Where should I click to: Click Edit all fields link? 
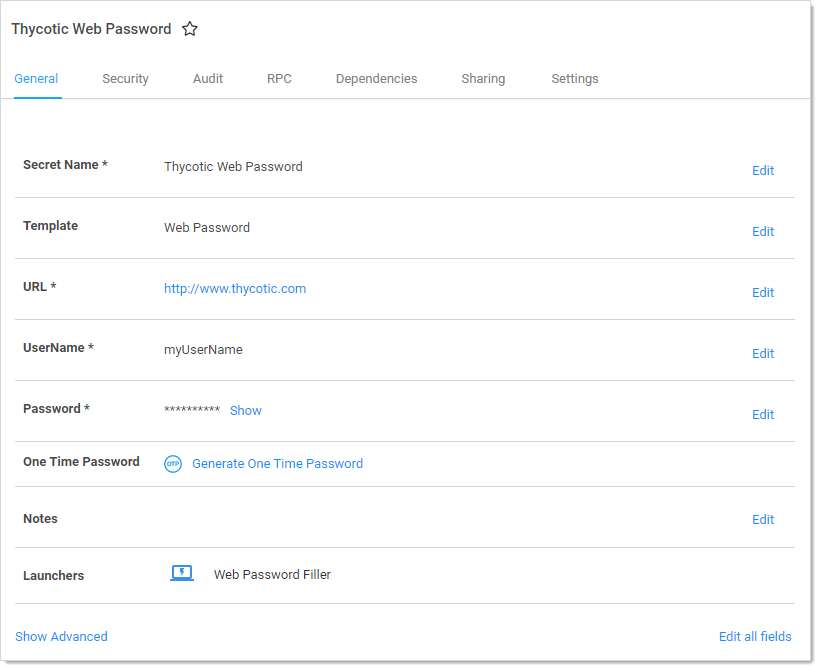pyautogui.click(x=755, y=637)
